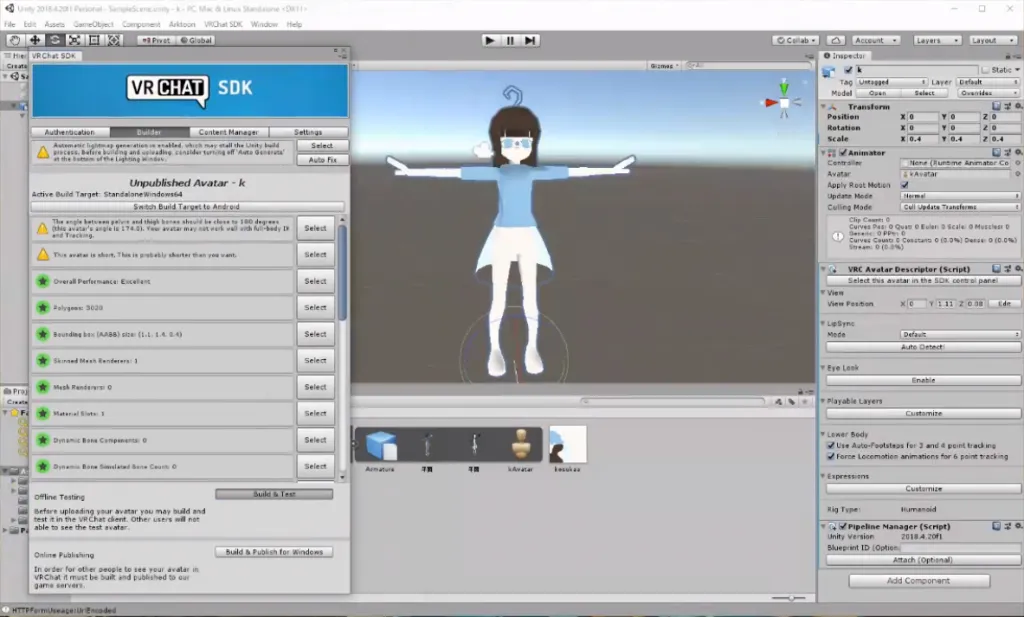This screenshot has width=1024, height=617.
Task: Collapse the Transform component foldout
Action: [x=824, y=106]
